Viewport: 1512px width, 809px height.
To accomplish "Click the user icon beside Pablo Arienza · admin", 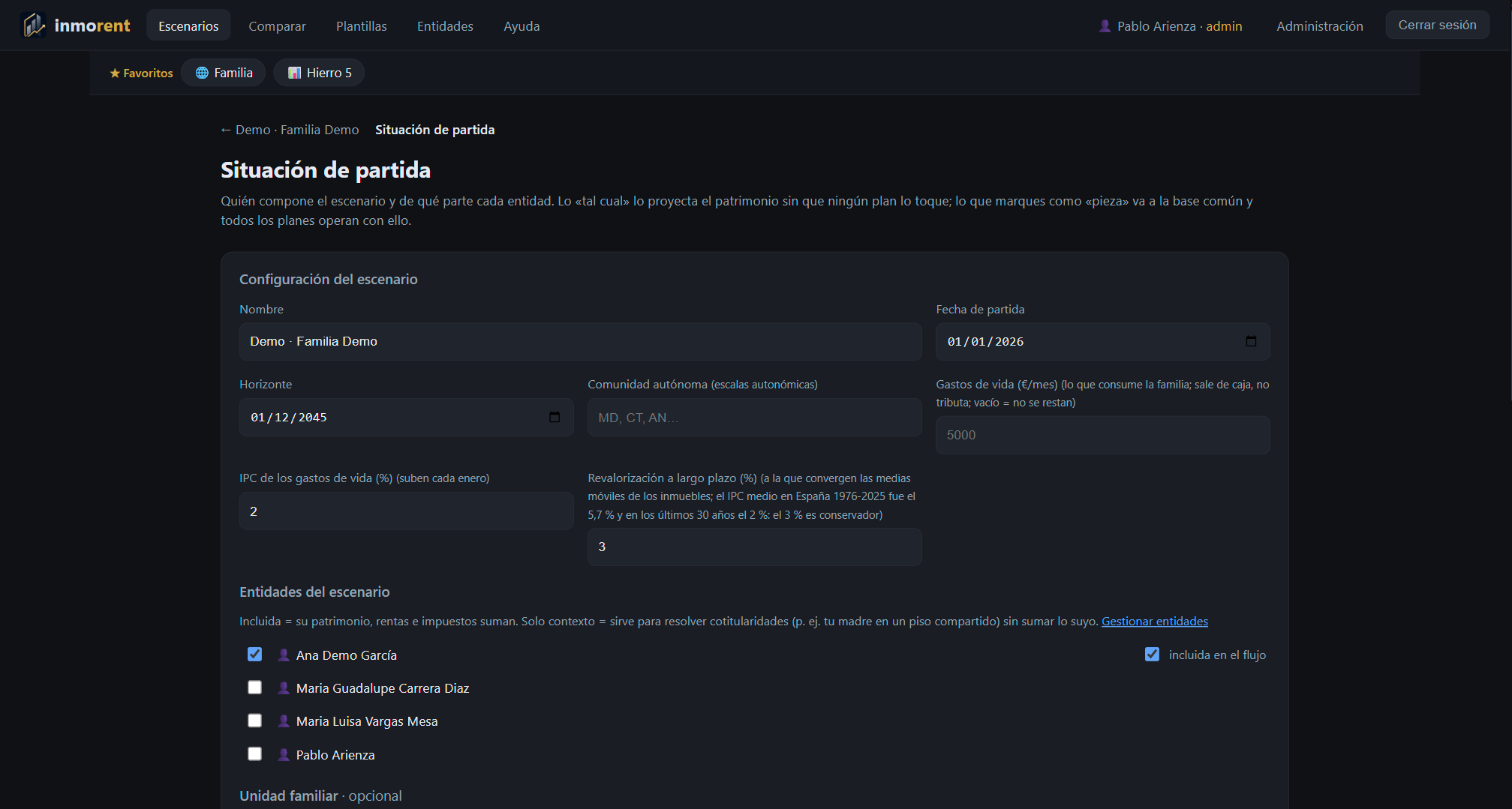I will 1105,26.
